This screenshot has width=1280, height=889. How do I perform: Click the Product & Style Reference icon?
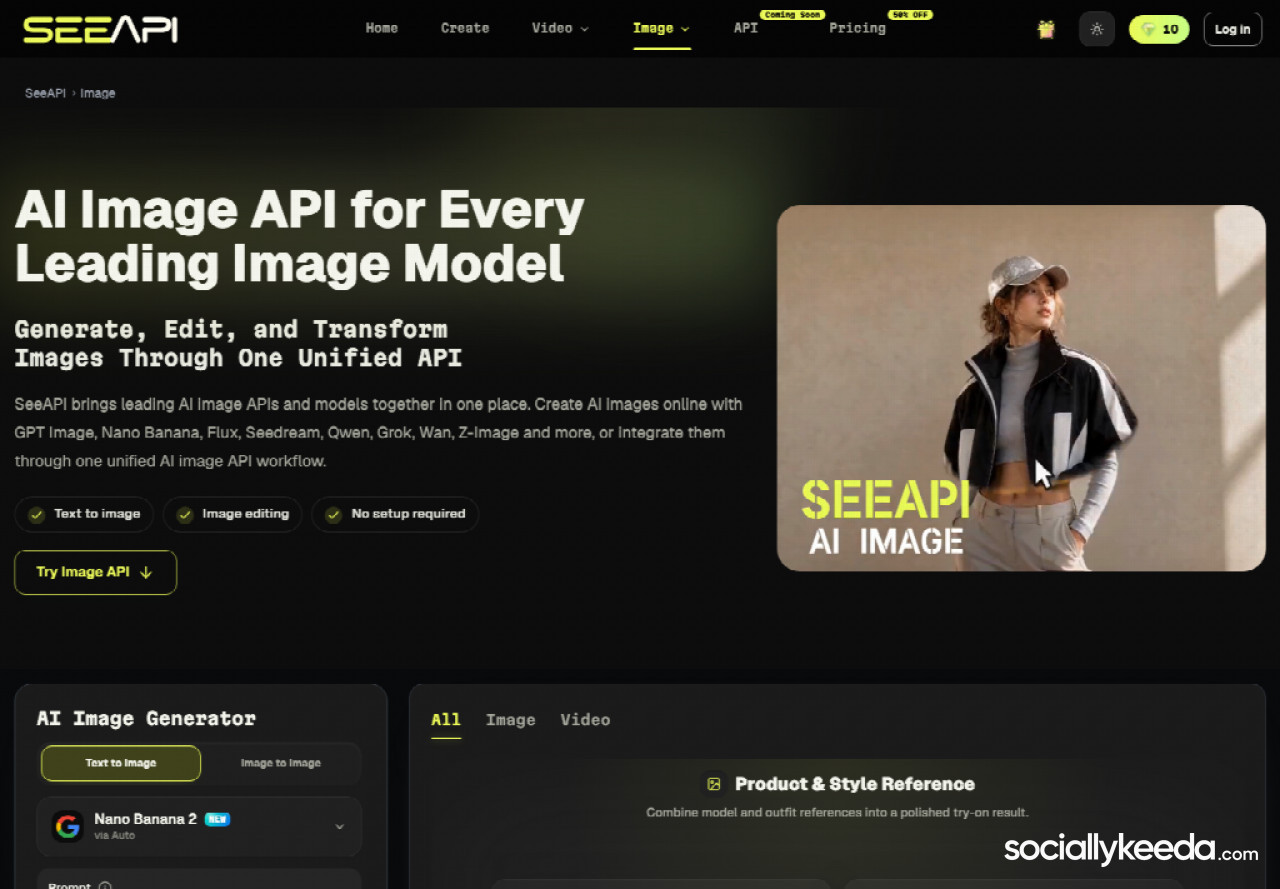(x=714, y=784)
